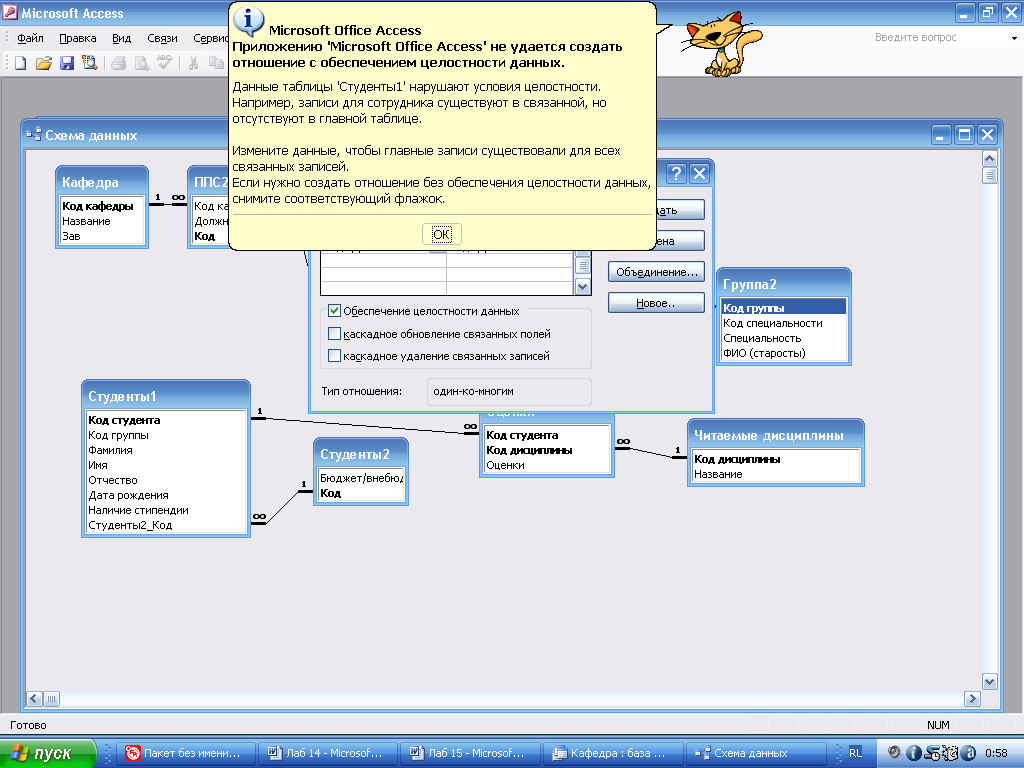Click the Схема данных window title icon
This screenshot has width=1024, height=768.
click(33, 135)
